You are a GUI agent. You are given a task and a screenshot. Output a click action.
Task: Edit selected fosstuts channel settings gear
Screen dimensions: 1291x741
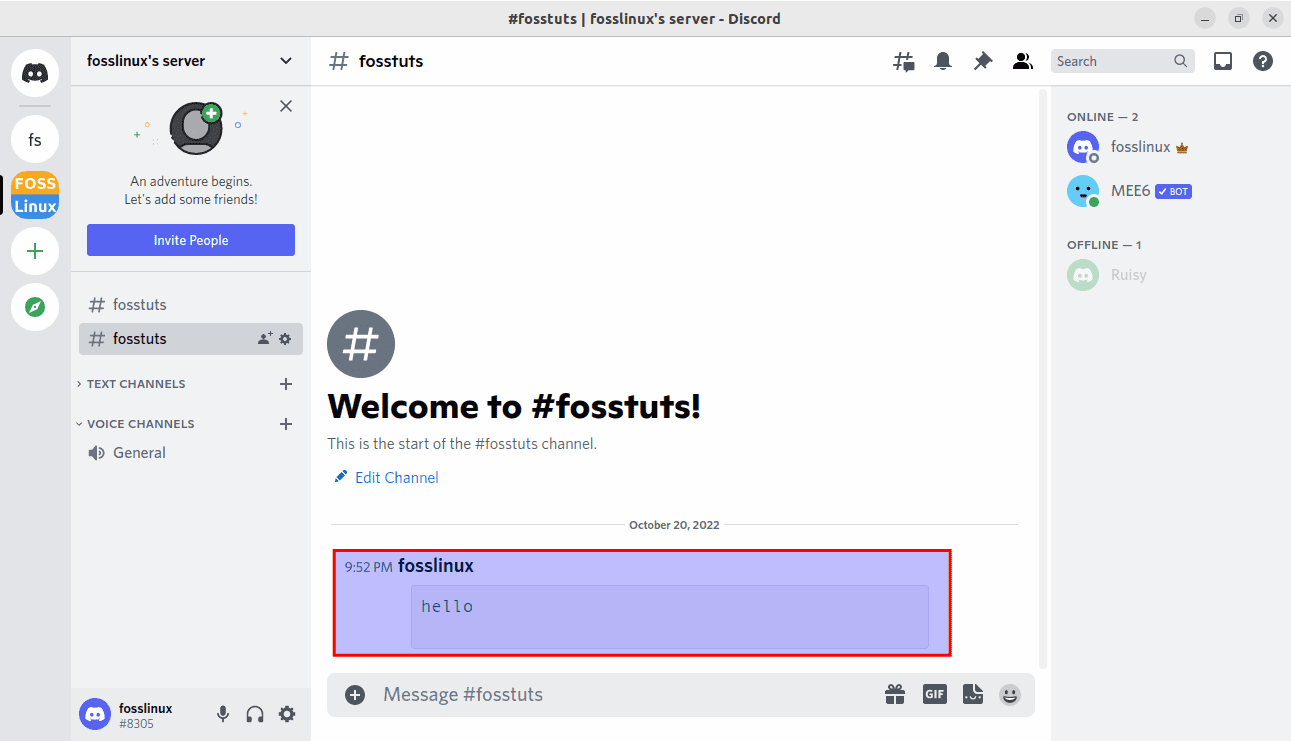pos(285,339)
